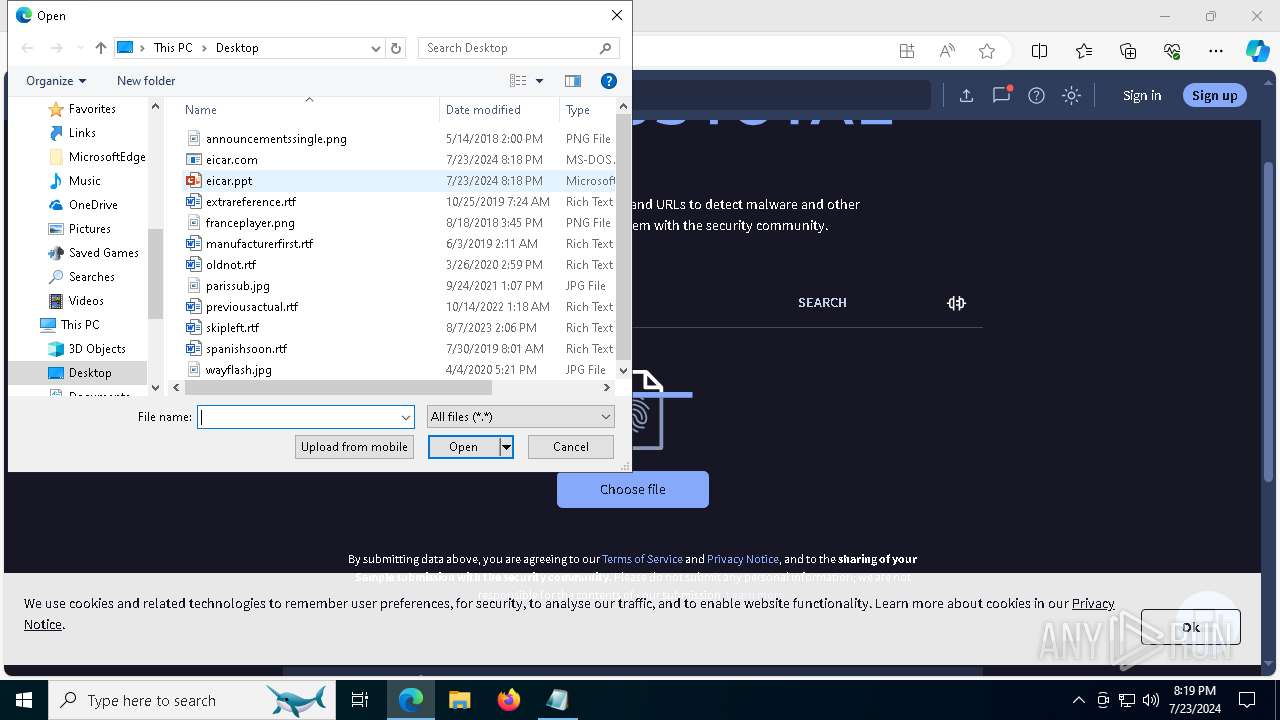Open the Organize menu
1280x720 pixels.
pyautogui.click(x=56, y=81)
